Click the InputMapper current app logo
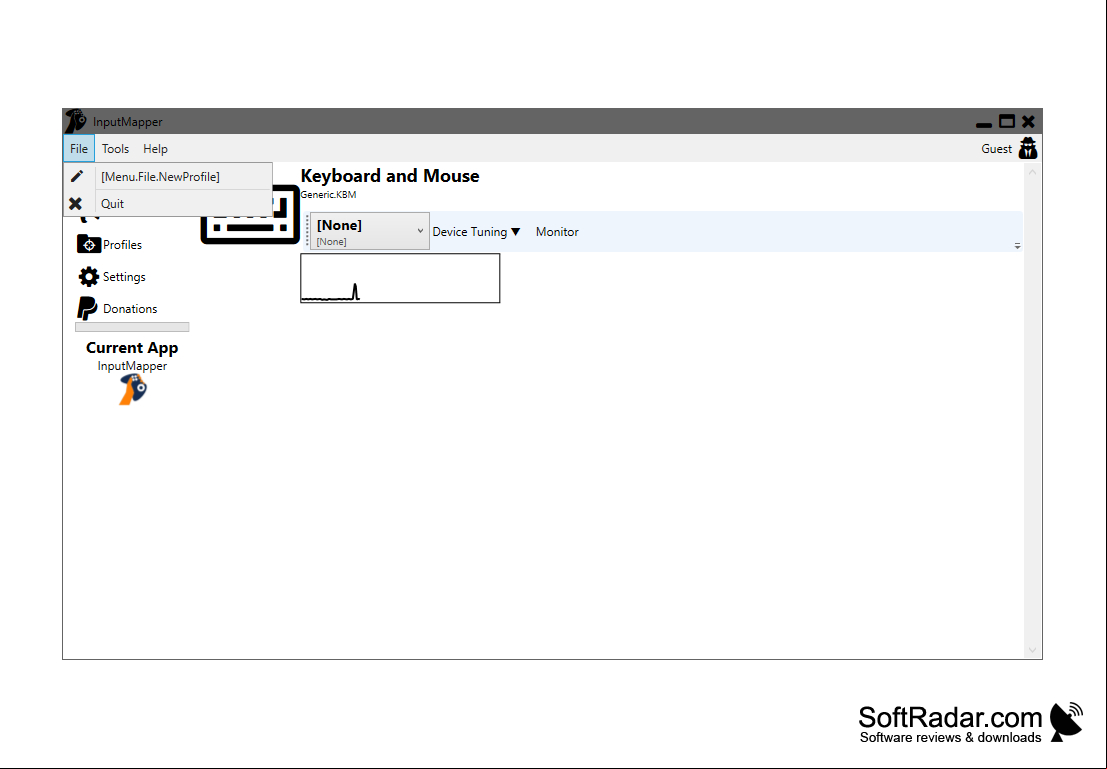 click(133, 390)
